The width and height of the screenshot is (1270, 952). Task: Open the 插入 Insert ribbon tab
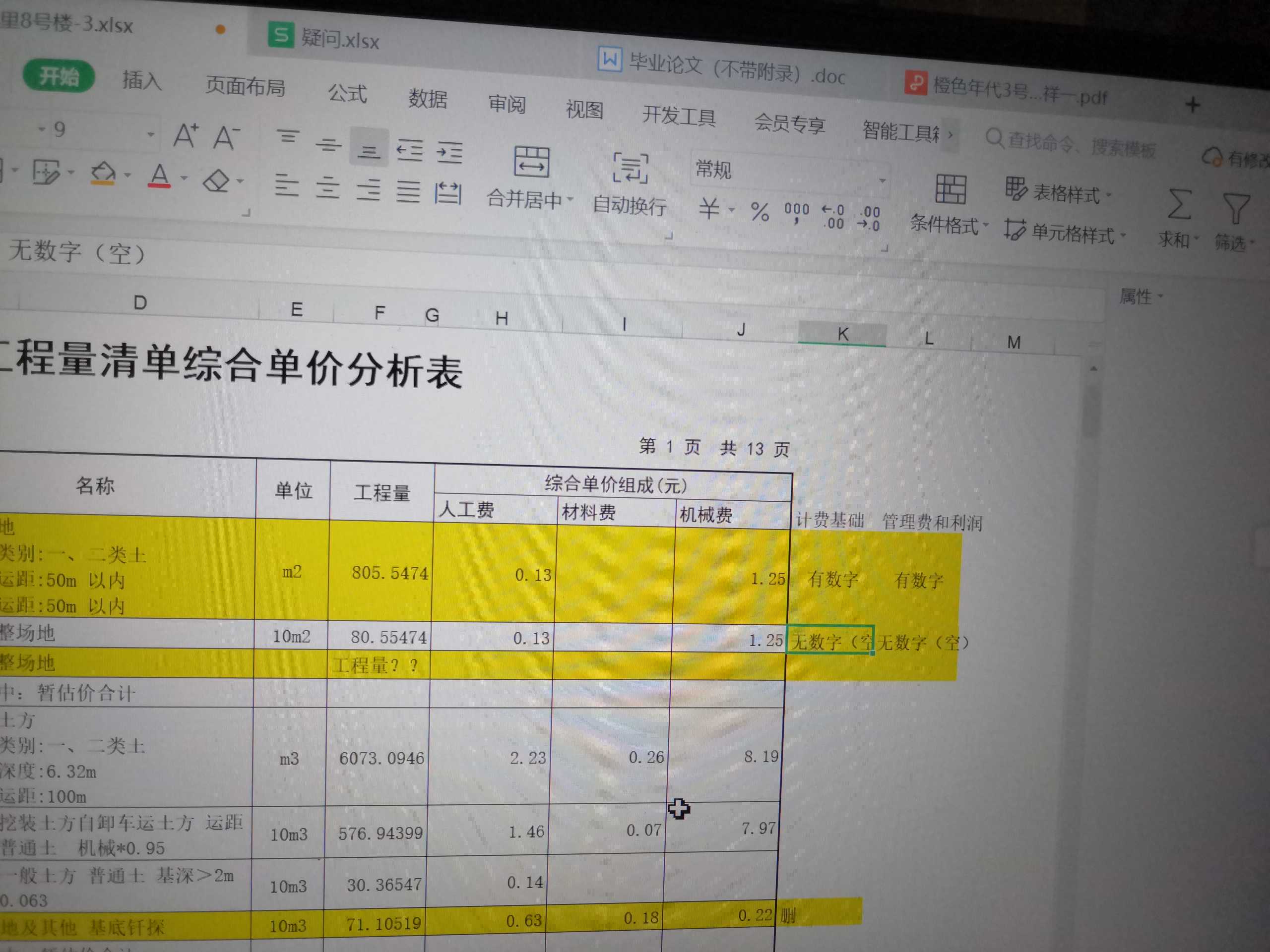coord(142,80)
